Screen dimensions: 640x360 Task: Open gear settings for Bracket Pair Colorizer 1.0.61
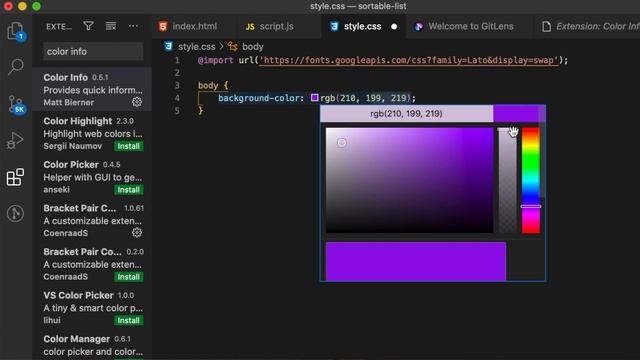[137, 233]
